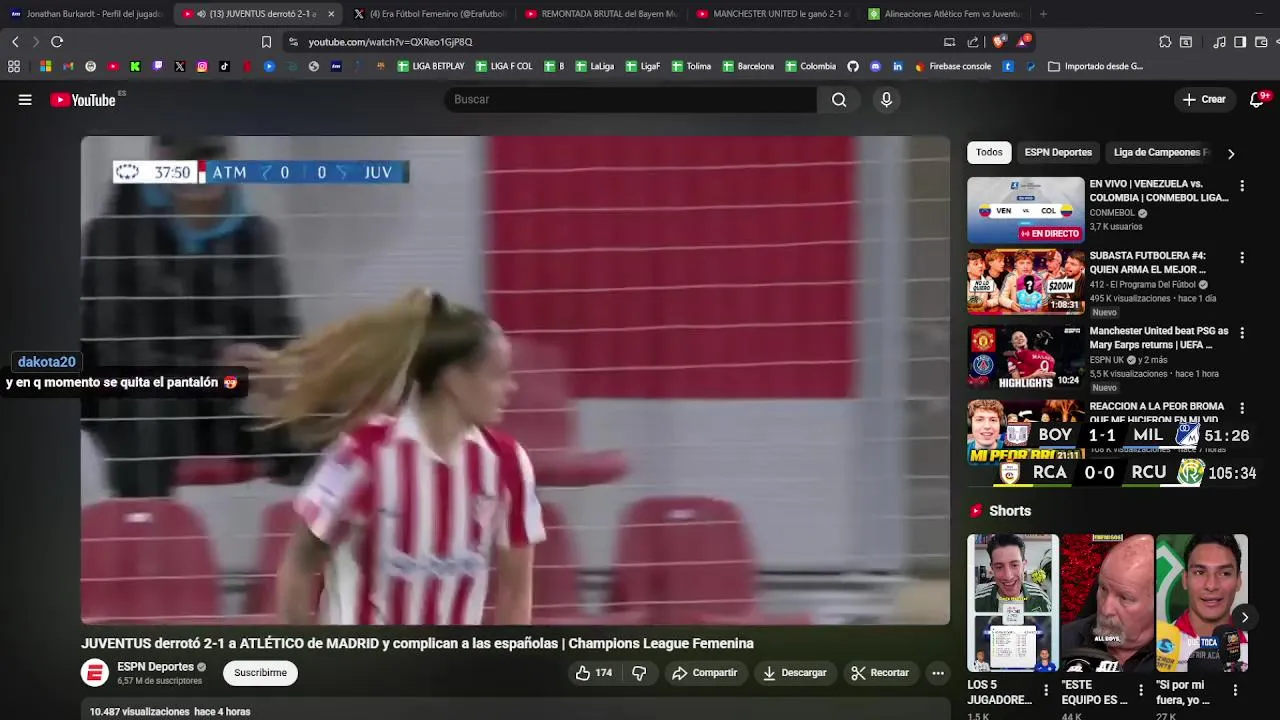Close the JUVENTUS derrotó 2-1 tab

tap(331, 14)
